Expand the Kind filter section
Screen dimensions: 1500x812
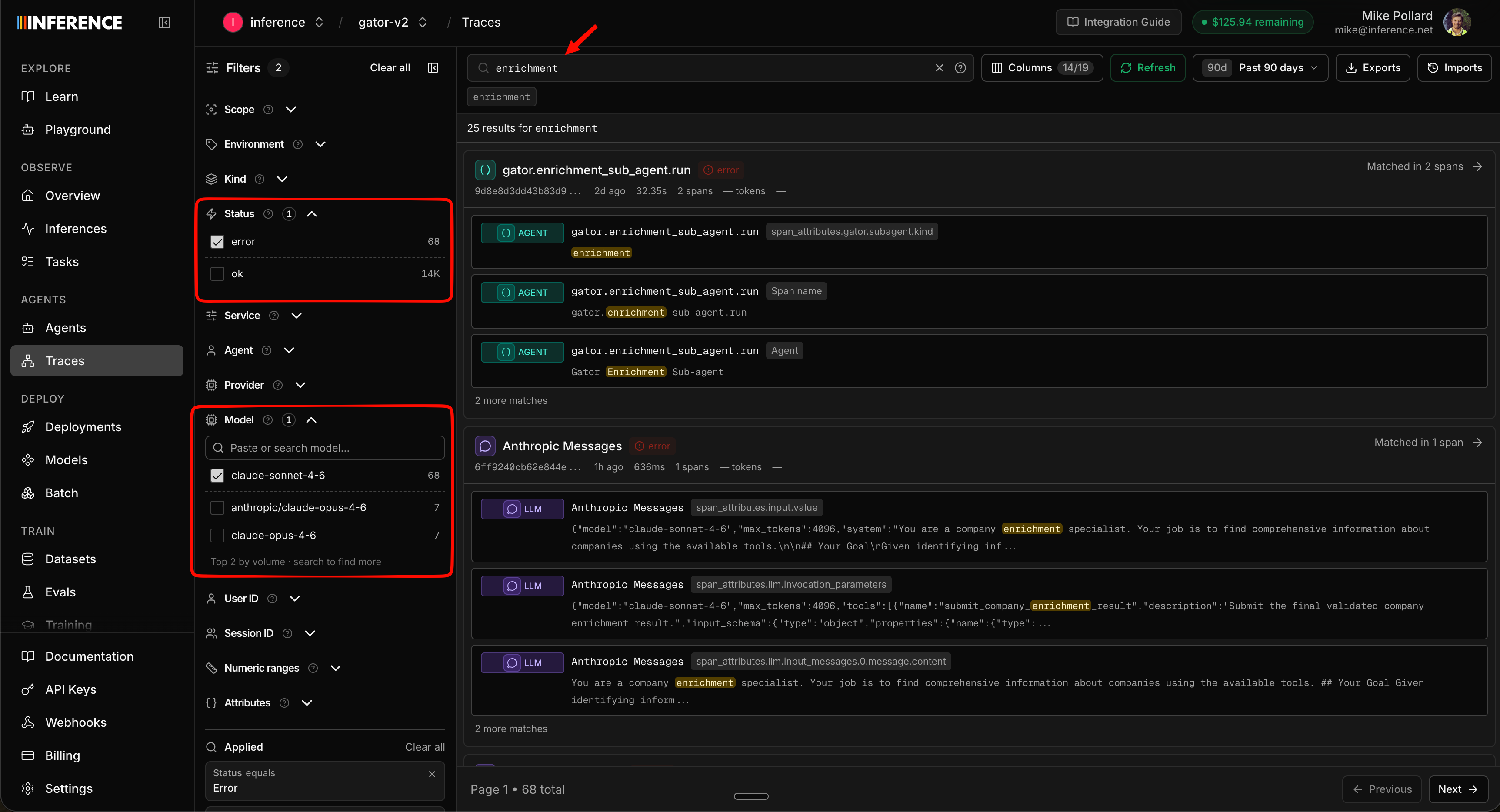click(x=283, y=179)
